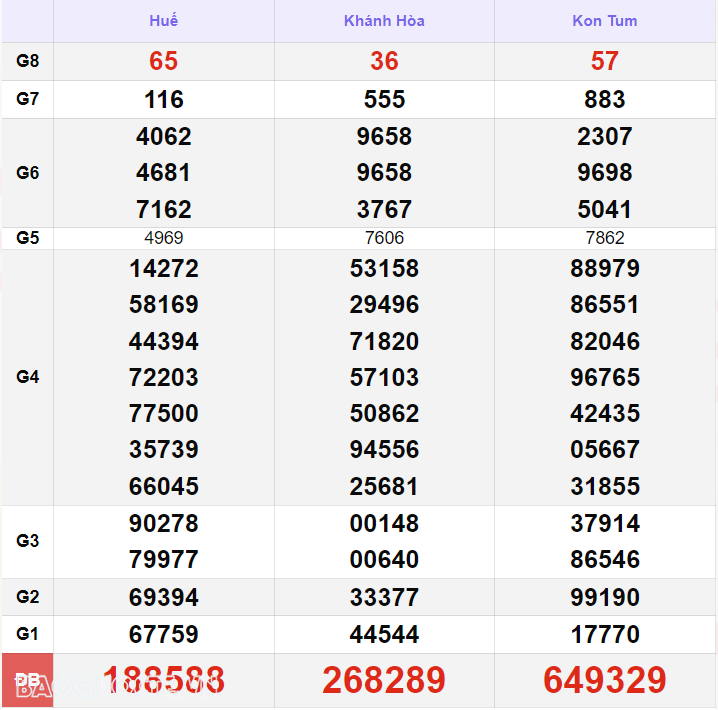The image size is (718, 710).
Task: Select Kon Tum G8 result 57
Action: click(x=604, y=61)
